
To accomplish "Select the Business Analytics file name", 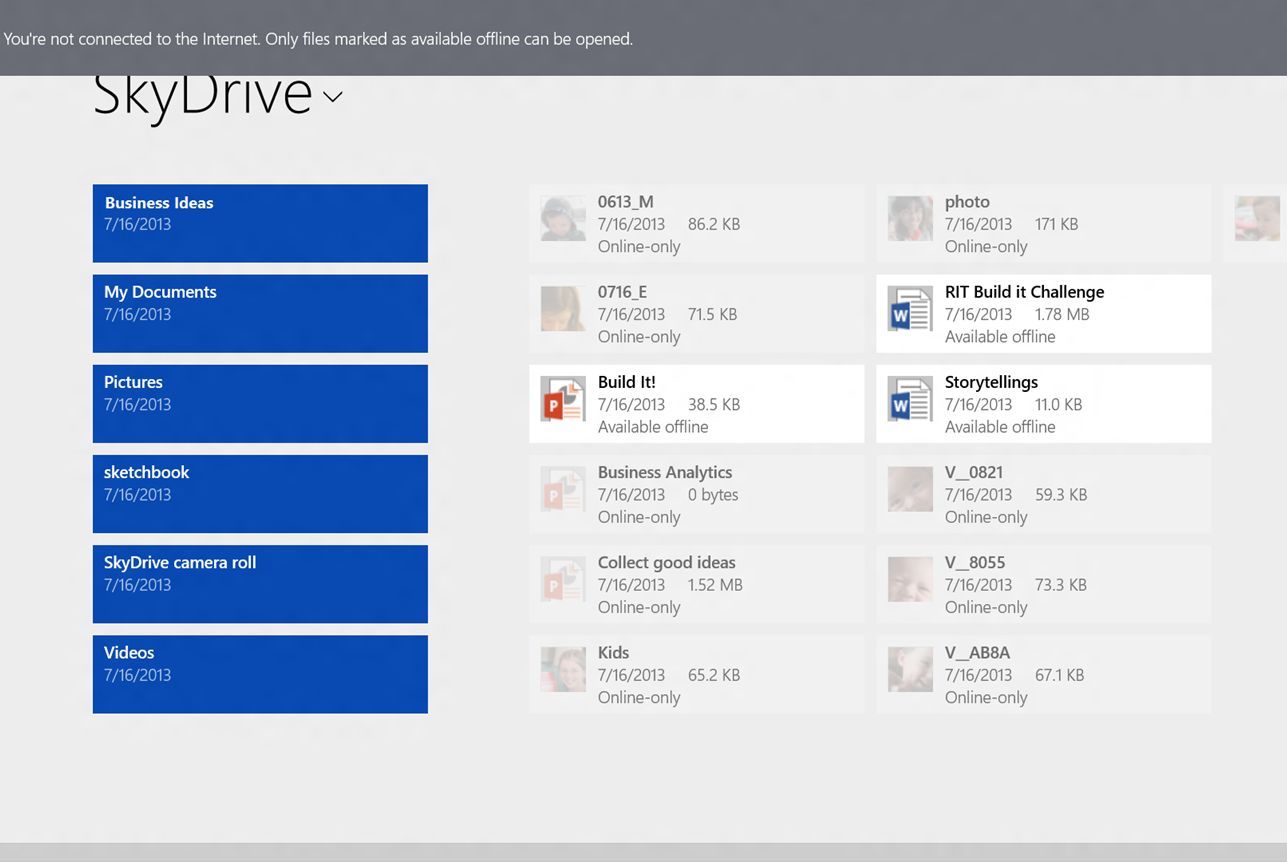I will [665, 472].
